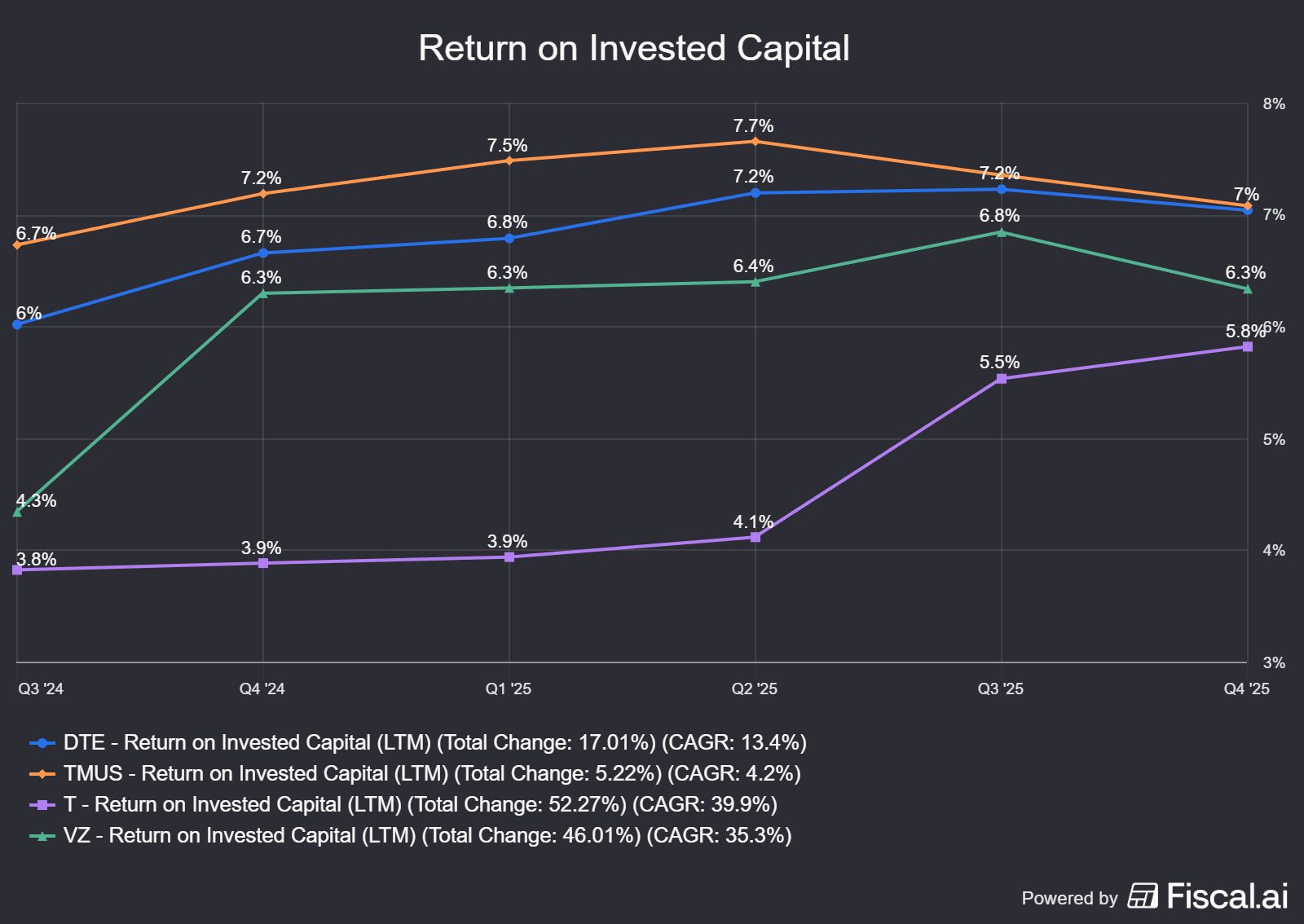Click the VZ green legend marker
Image resolution: width=1304 pixels, height=924 pixels.
(x=42, y=836)
